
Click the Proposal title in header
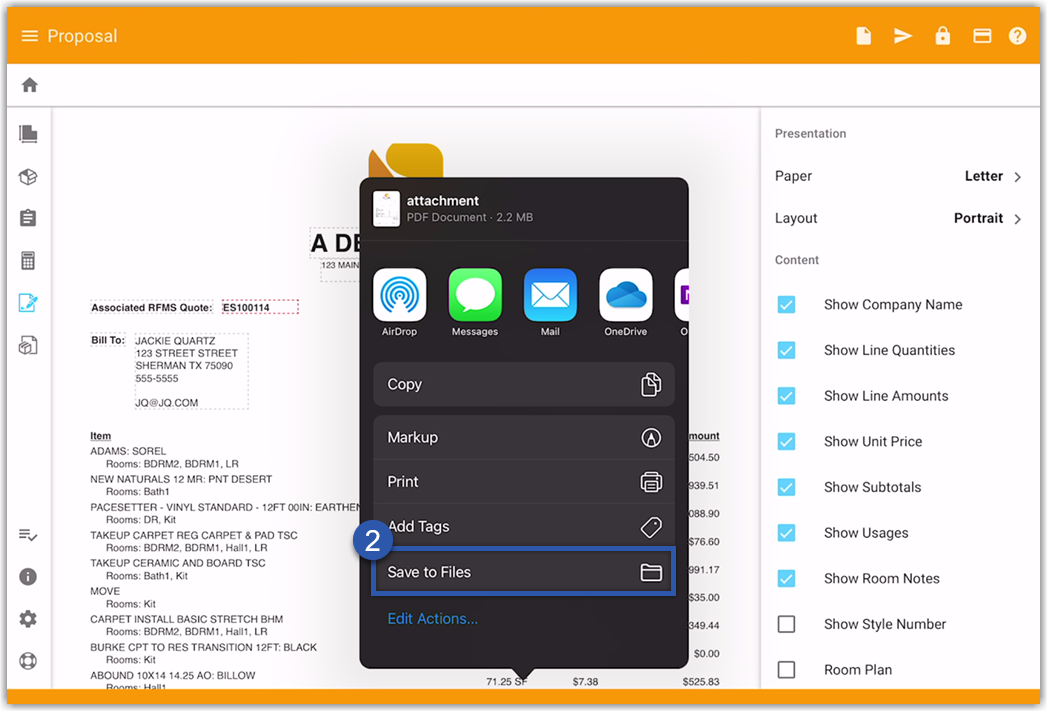(x=82, y=35)
